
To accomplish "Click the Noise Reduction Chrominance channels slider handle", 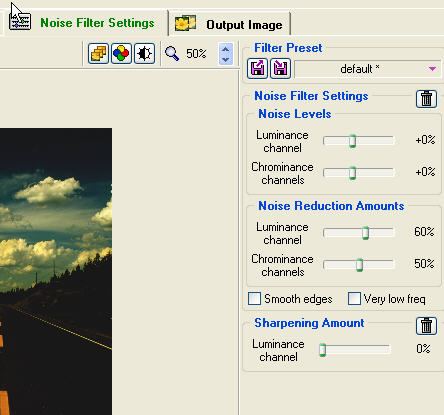I will (x=359, y=265).
